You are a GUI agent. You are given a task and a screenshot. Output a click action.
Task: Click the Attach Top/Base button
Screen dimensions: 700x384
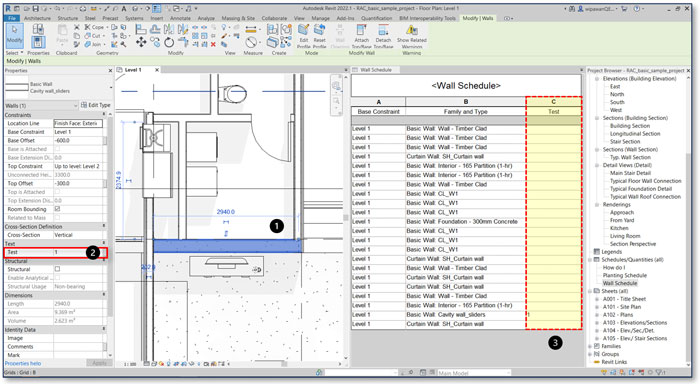pyautogui.click(x=361, y=36)
